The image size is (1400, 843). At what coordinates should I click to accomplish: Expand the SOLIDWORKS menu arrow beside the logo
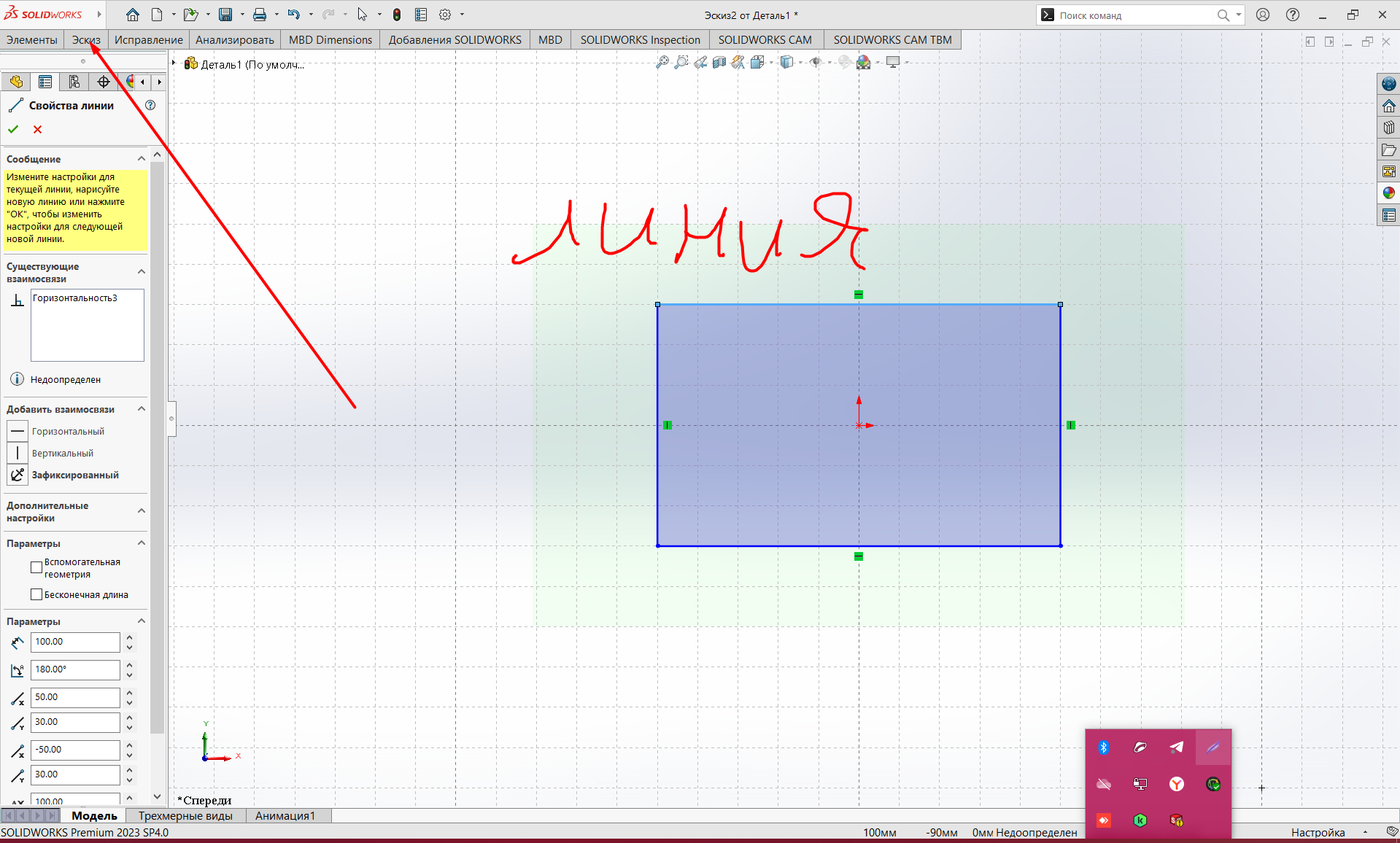[x=99, y=15]
